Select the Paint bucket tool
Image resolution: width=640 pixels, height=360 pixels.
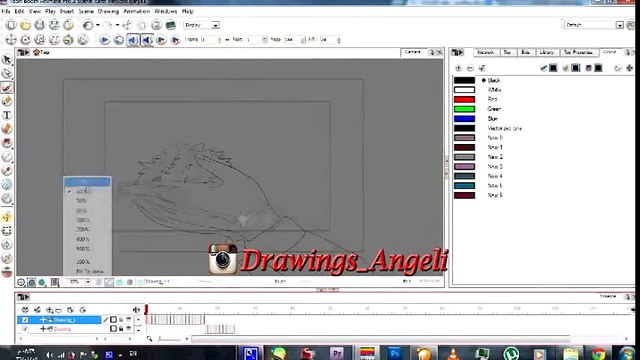pos(7,129)
